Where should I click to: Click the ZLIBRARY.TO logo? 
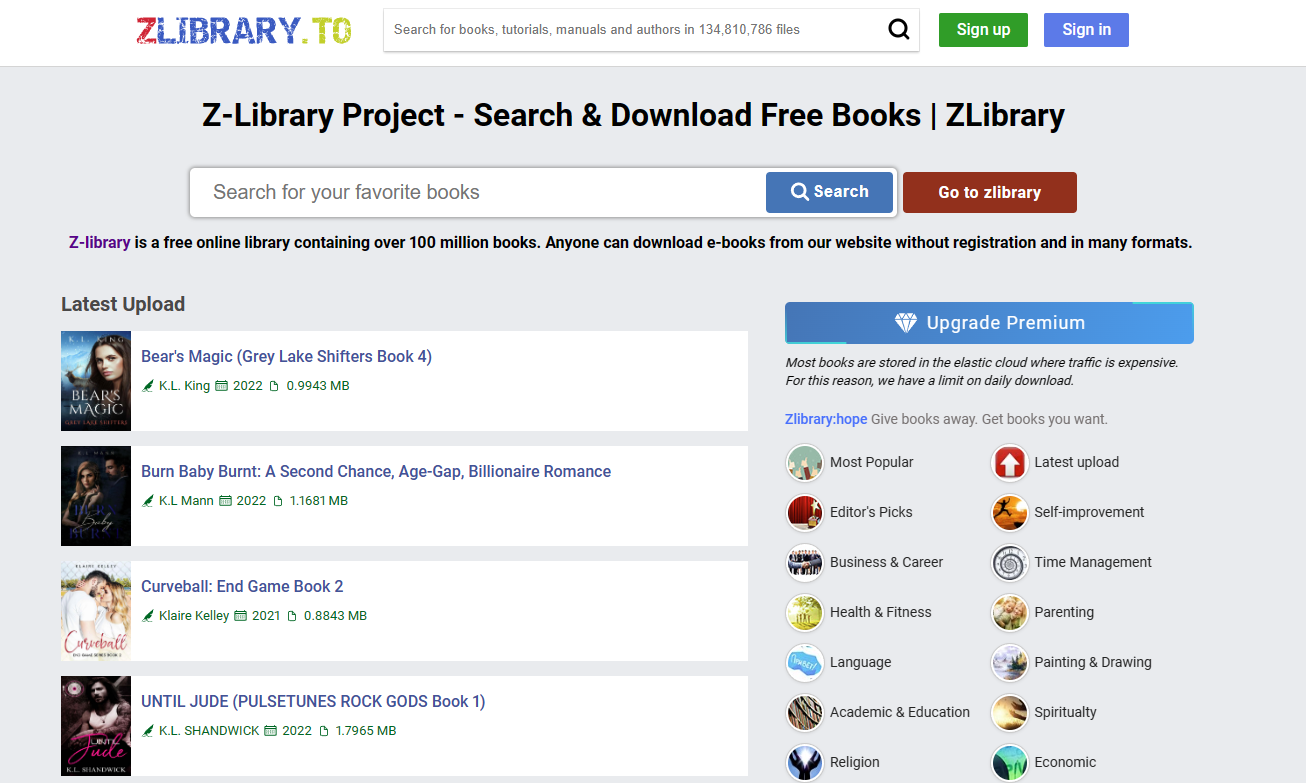244,30
